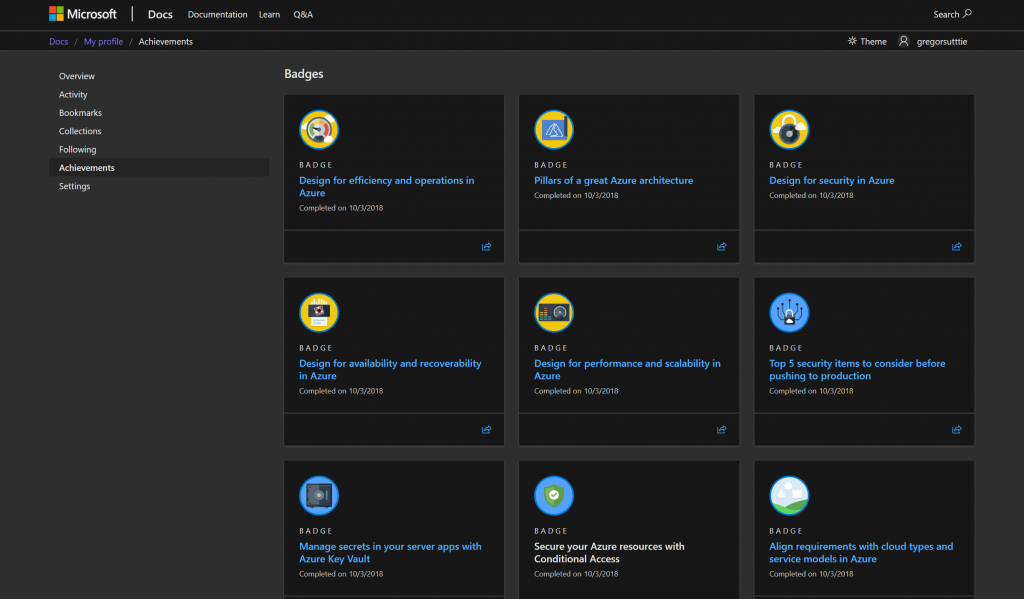1024x599 pixels.
Task: Open the Q&A menu item
Action: 302,14
